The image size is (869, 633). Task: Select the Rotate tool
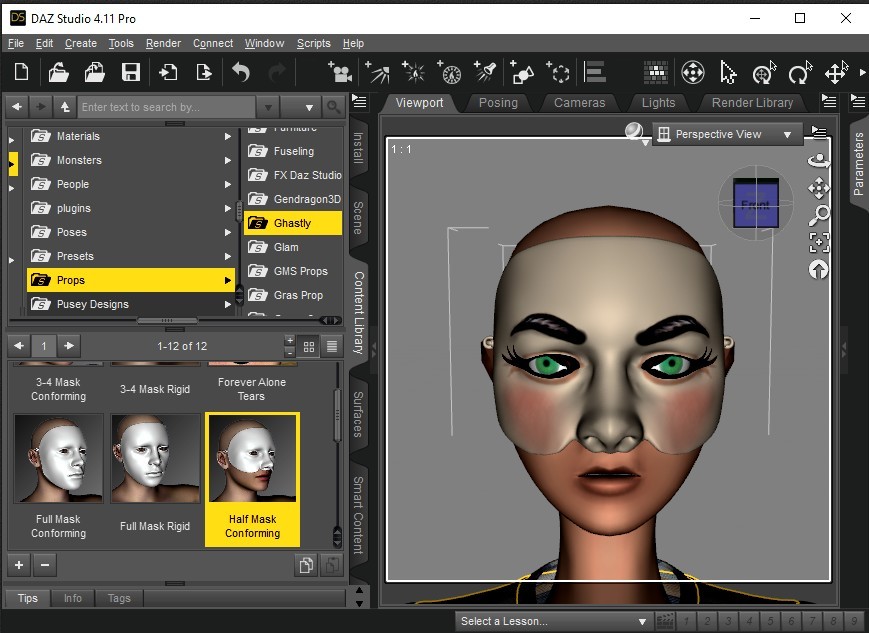[800, 73]
